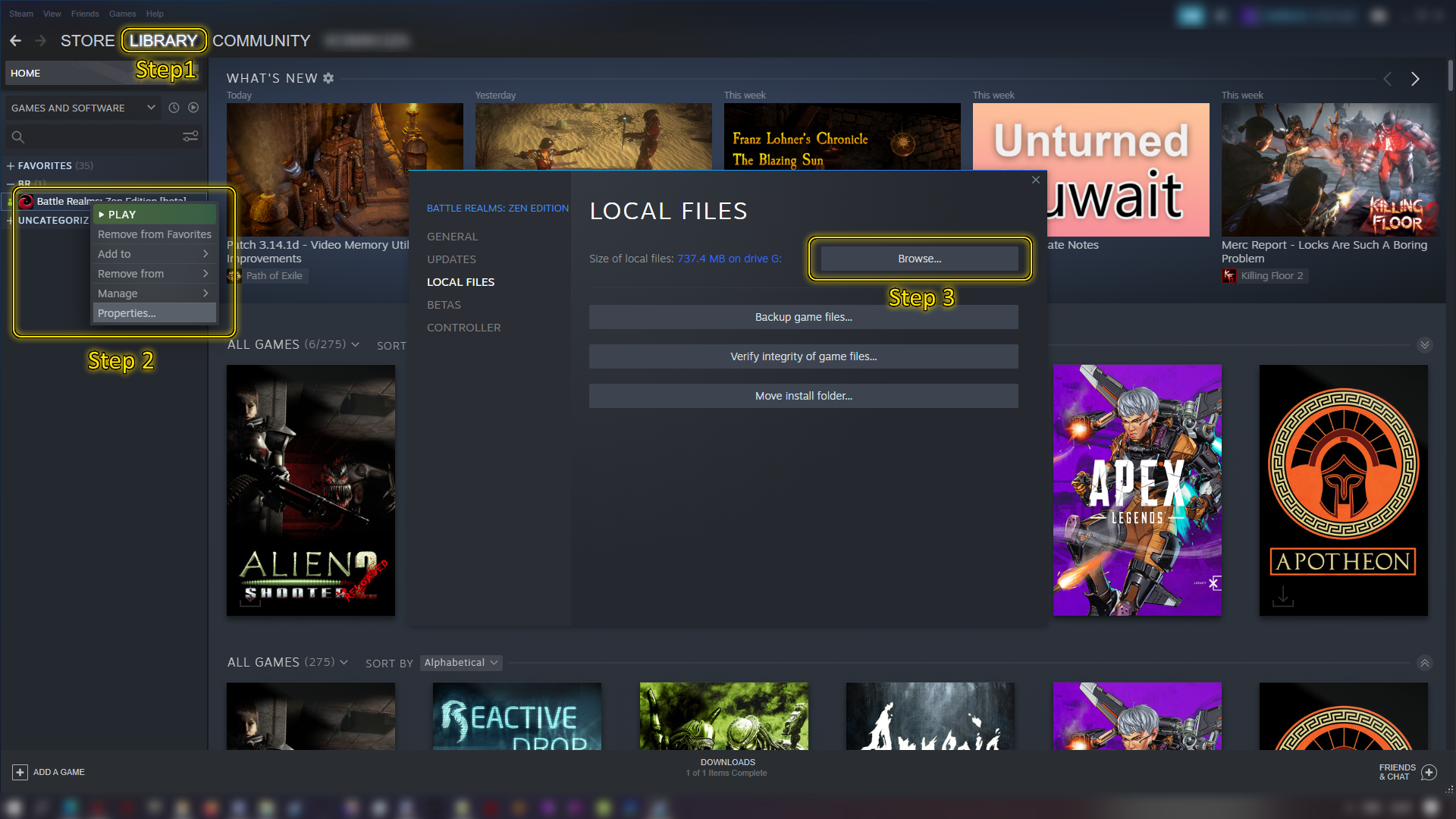
Task: Open the View menu
Action: tap(52, 14)
